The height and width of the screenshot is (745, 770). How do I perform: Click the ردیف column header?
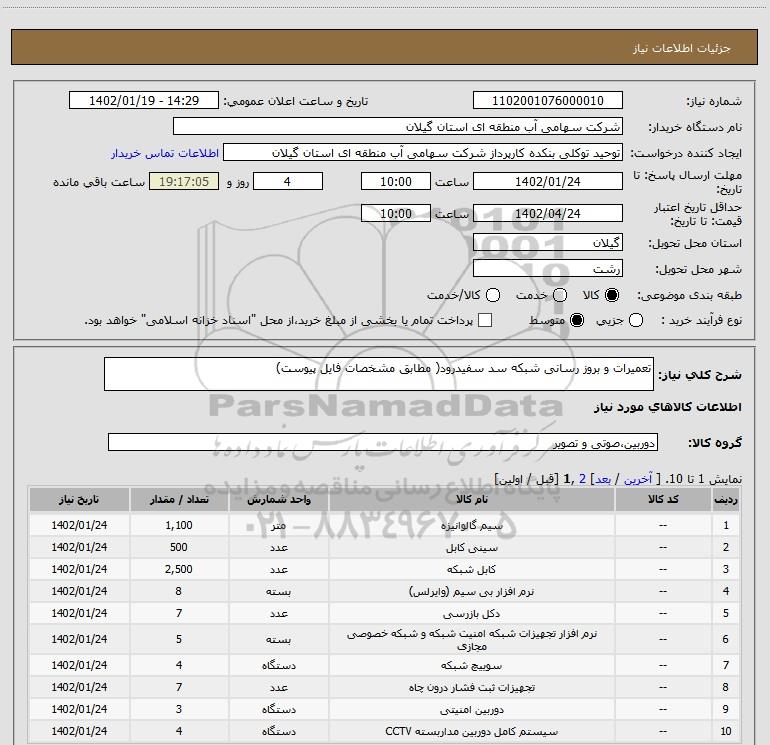(x=725, y=500)
